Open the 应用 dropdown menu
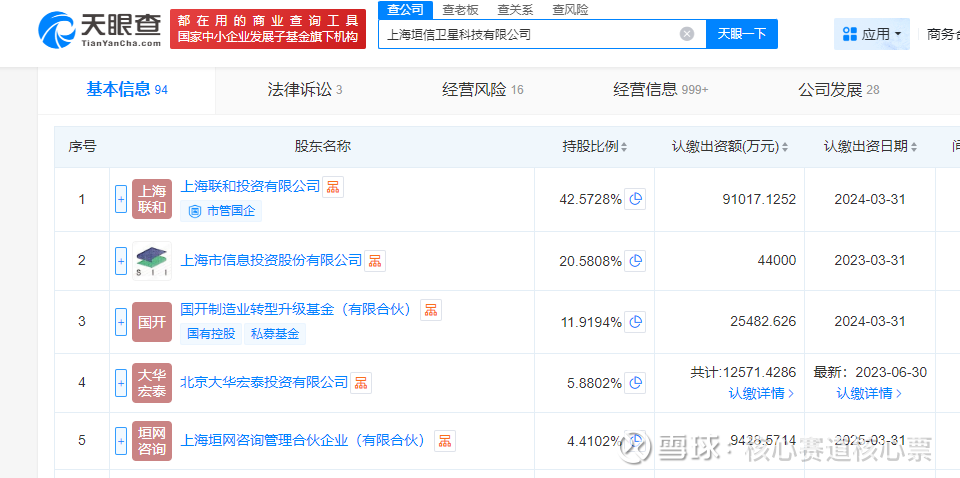 [872, 34]
